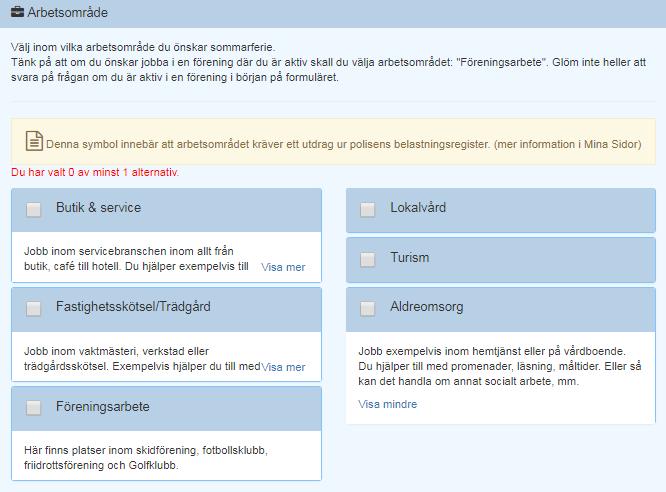
Task: Click the 'Välj inom vilka arbetsområde' instruction line
Action: point(143,47)
